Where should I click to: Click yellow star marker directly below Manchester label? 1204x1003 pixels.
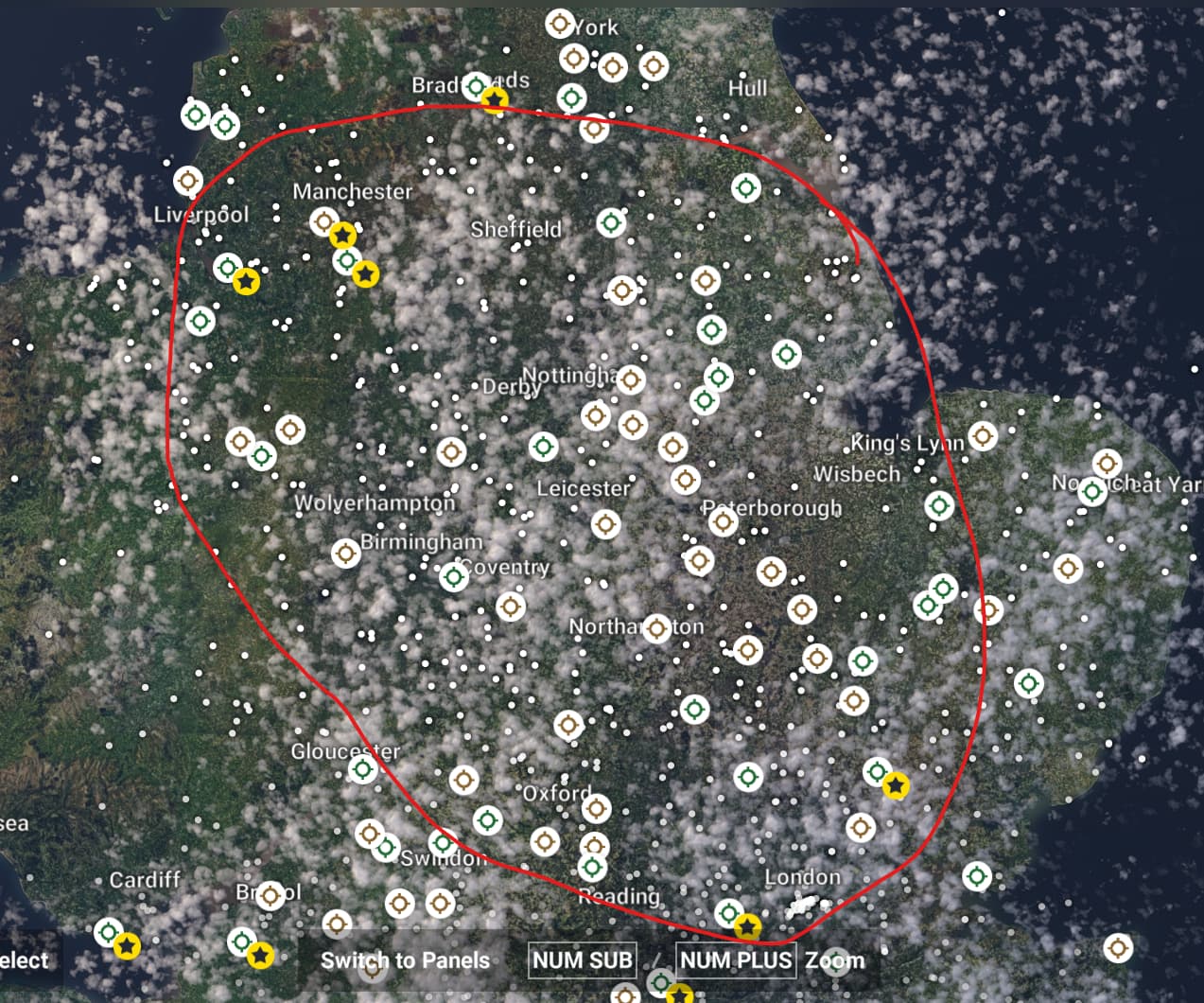tap(342, 235)
